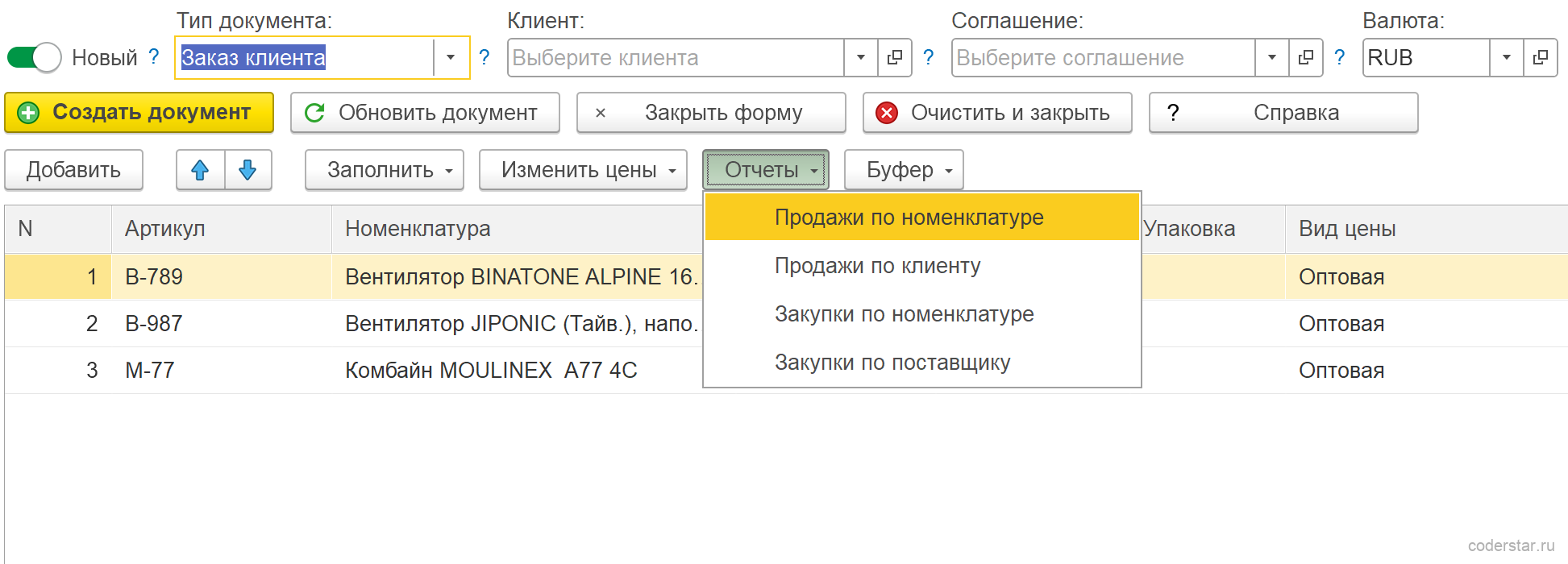Image resolution: width=1568 pixels, height=564 pixels.
Task: Click the Очистить и закрыть button
Action: tap(997, 113)
